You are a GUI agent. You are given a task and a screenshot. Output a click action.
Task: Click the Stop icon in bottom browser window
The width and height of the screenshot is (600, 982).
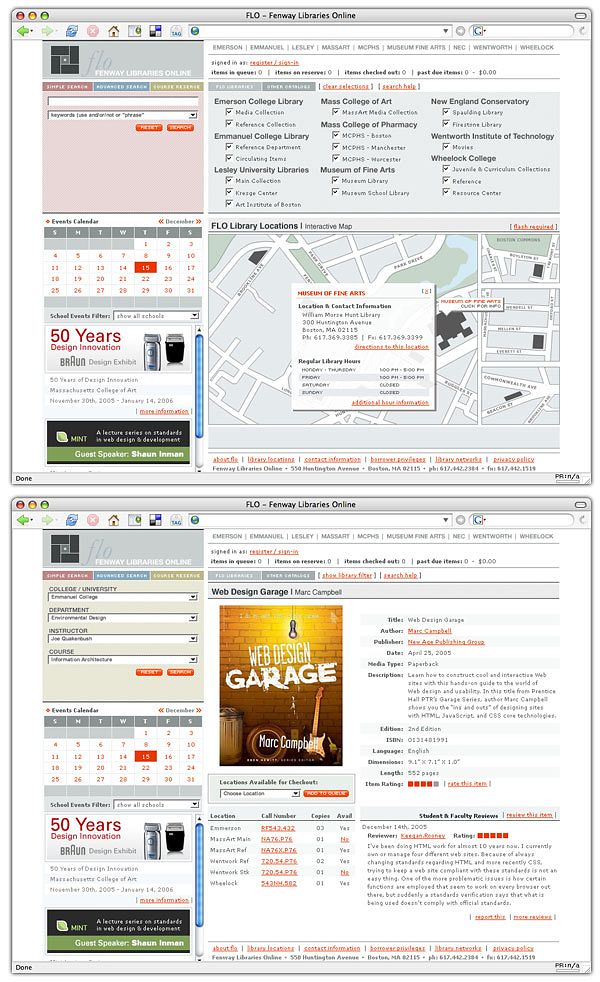[x=93, y=520]
